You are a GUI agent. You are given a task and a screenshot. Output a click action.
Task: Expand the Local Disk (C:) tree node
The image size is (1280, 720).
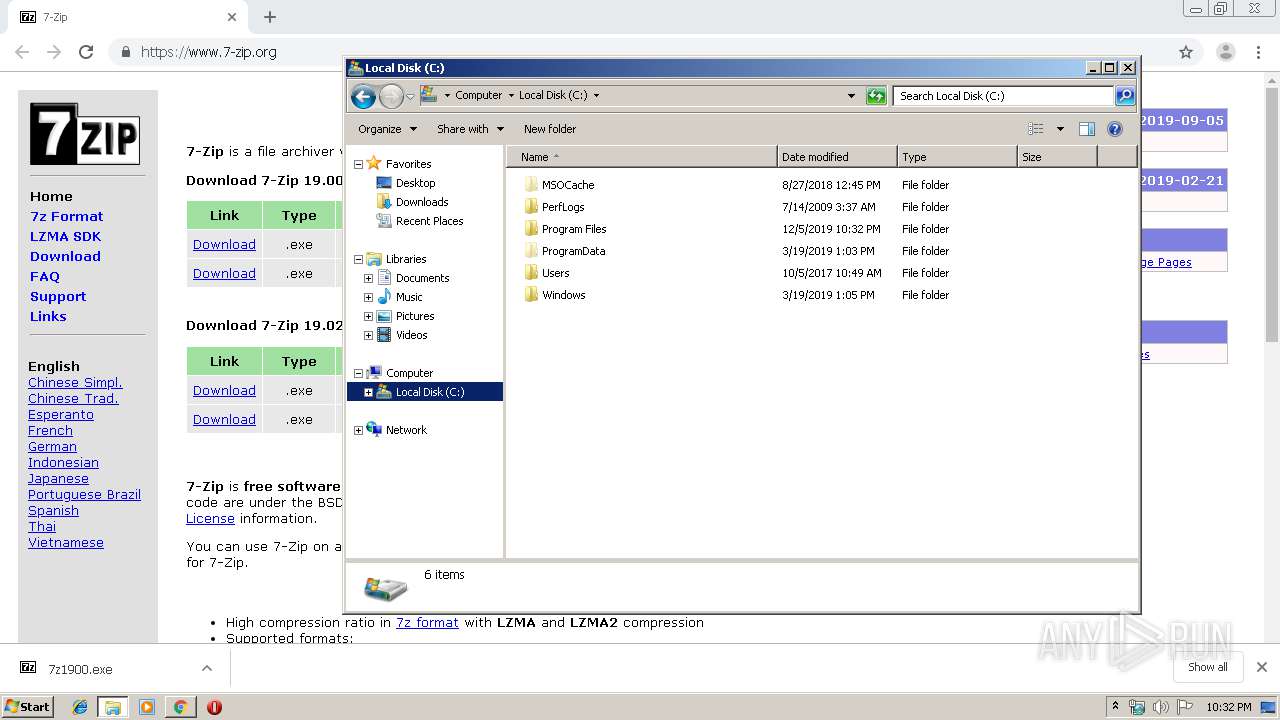[x=368, y=392]
